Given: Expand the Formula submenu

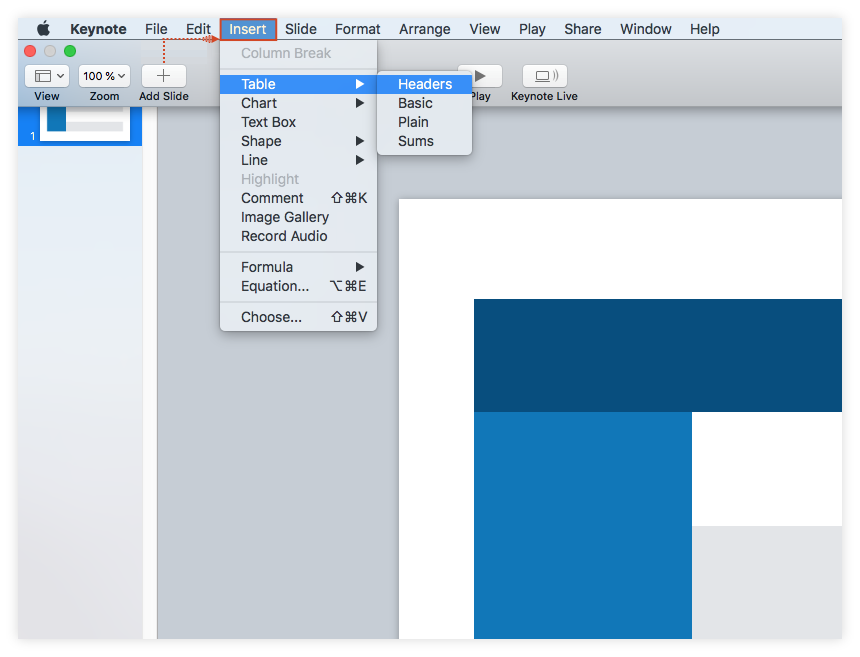Looking at the screenshot, I should pyautogui.click(x=266, y=267).
